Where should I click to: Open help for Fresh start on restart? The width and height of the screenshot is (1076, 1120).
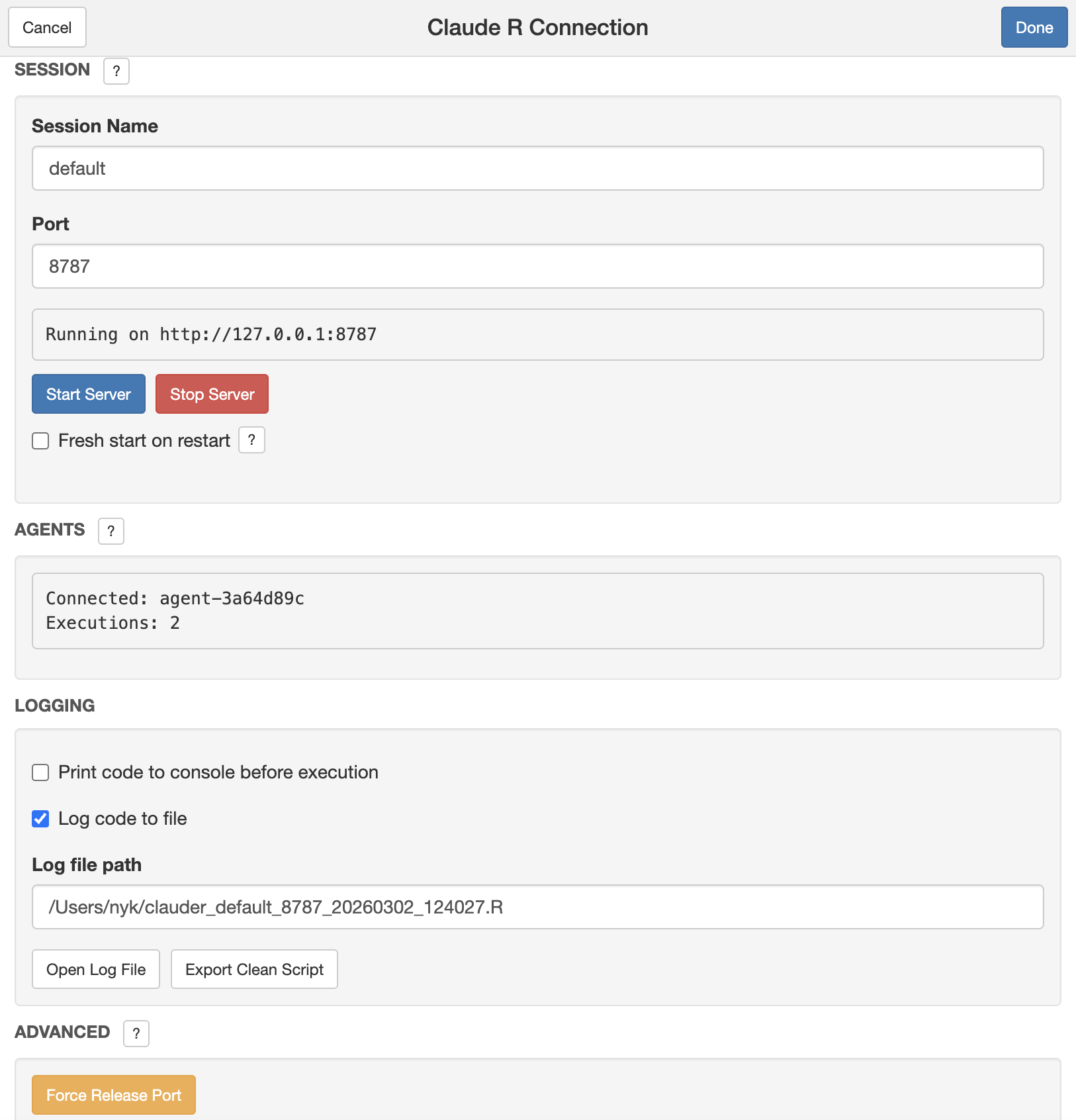[251, 440]
